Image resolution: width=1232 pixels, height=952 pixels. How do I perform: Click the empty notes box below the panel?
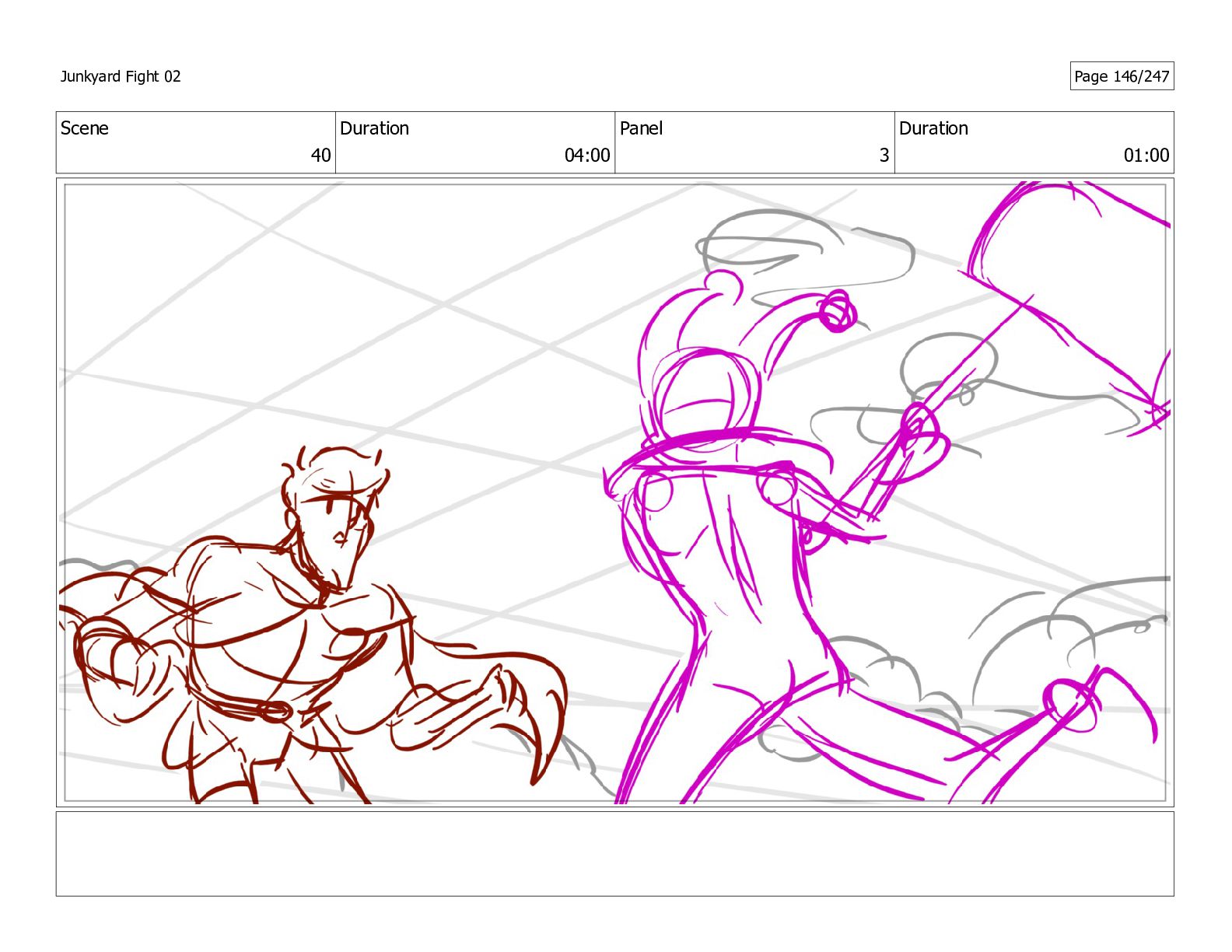pos(614,854)
